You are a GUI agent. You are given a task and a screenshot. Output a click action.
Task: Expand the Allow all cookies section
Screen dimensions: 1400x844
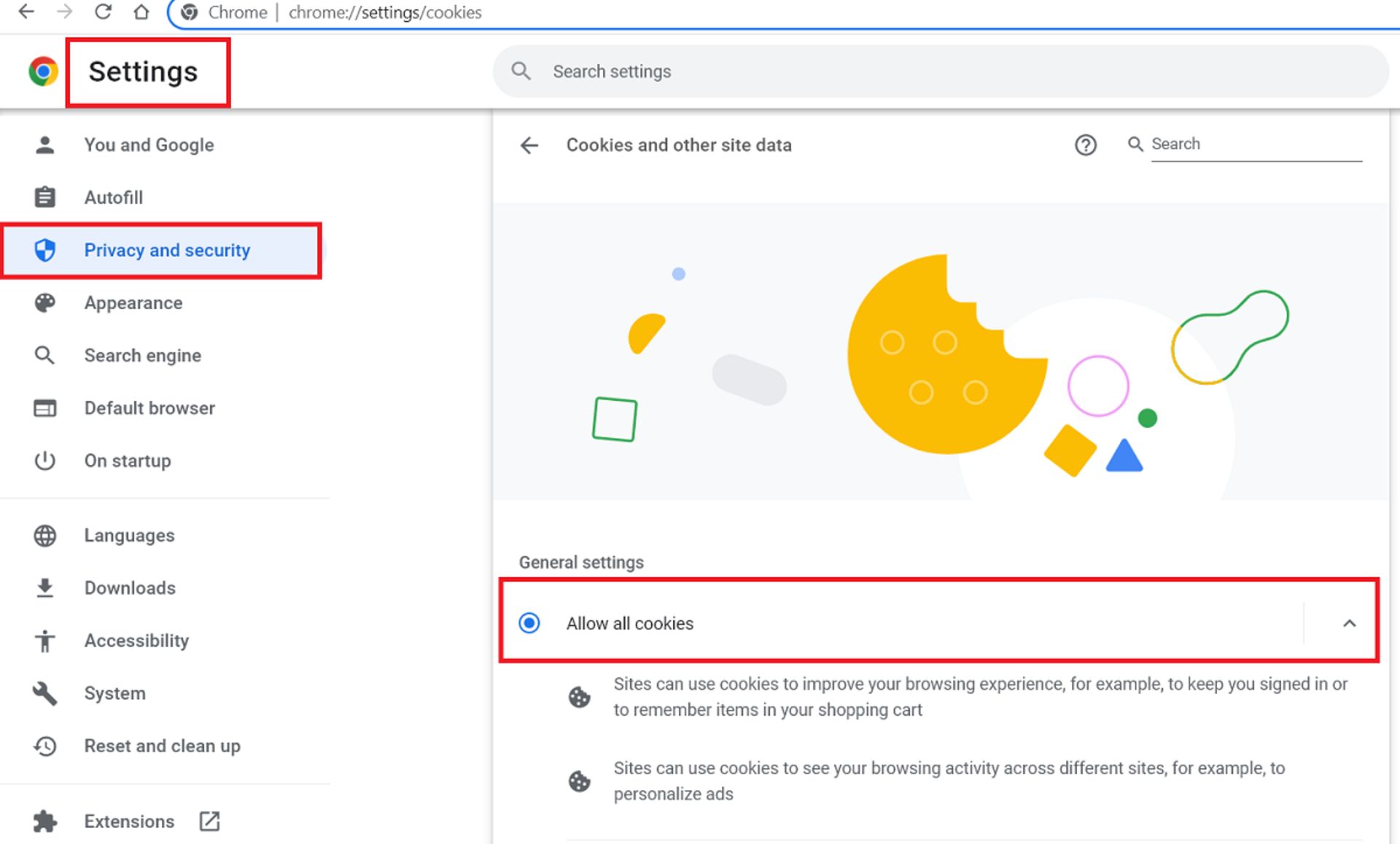click(1349, 623)
